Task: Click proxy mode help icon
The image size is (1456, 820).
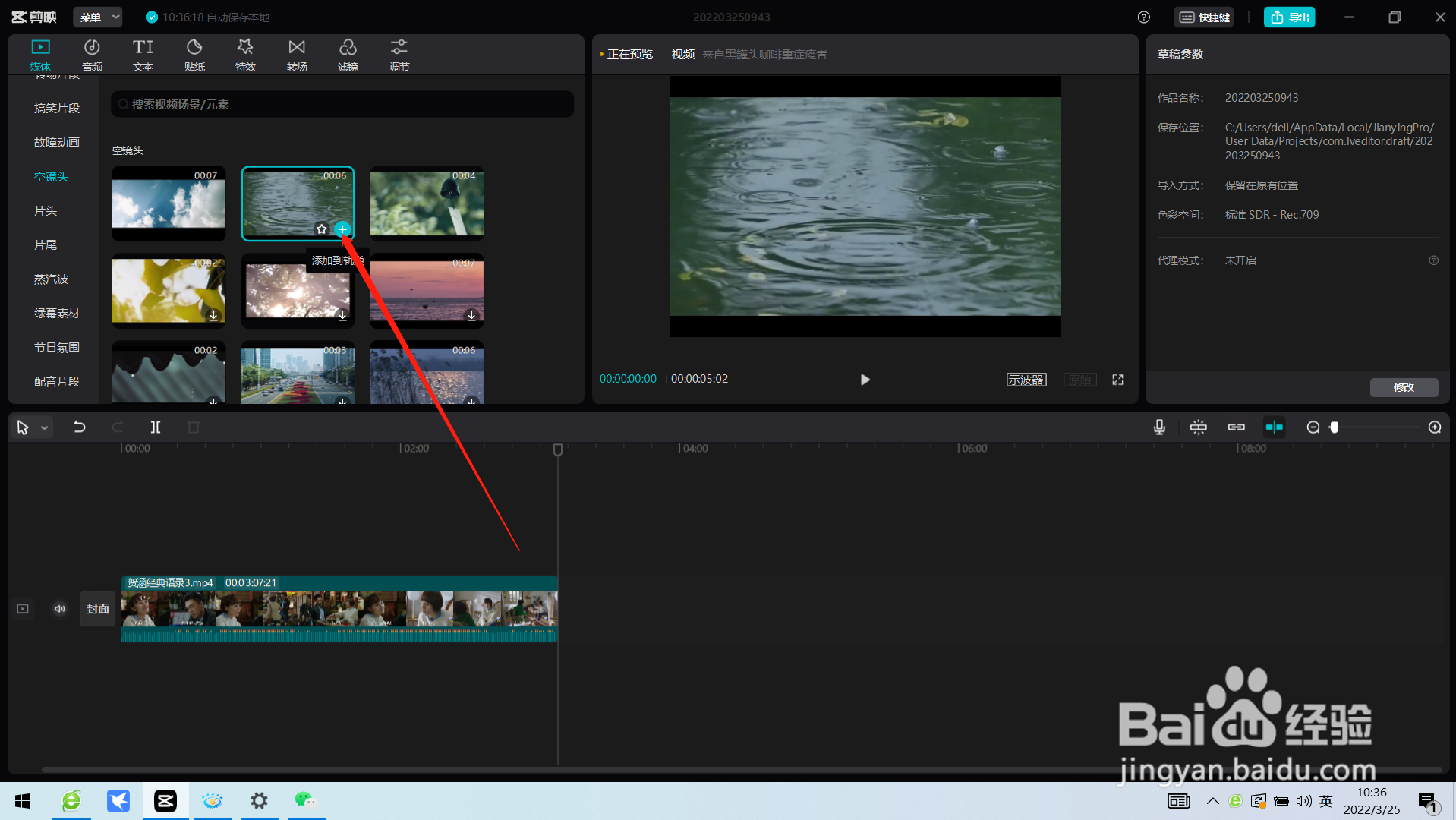Action: tap(1433, 260)
